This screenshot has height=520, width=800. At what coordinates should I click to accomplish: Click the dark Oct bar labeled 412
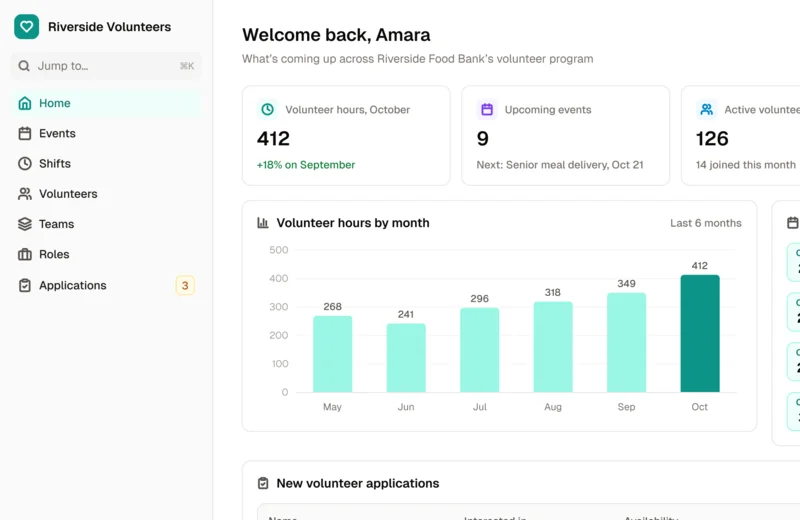pos(700,334)
